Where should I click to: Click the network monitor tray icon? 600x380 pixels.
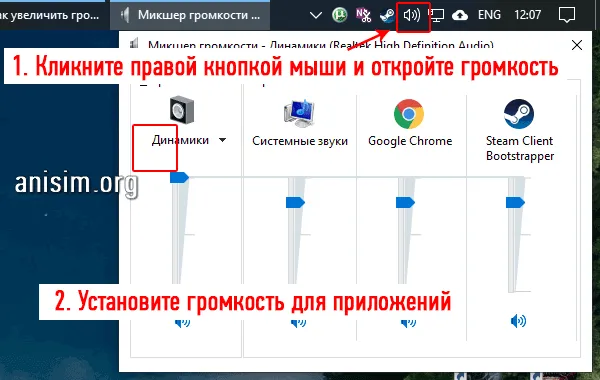point(436,15)
